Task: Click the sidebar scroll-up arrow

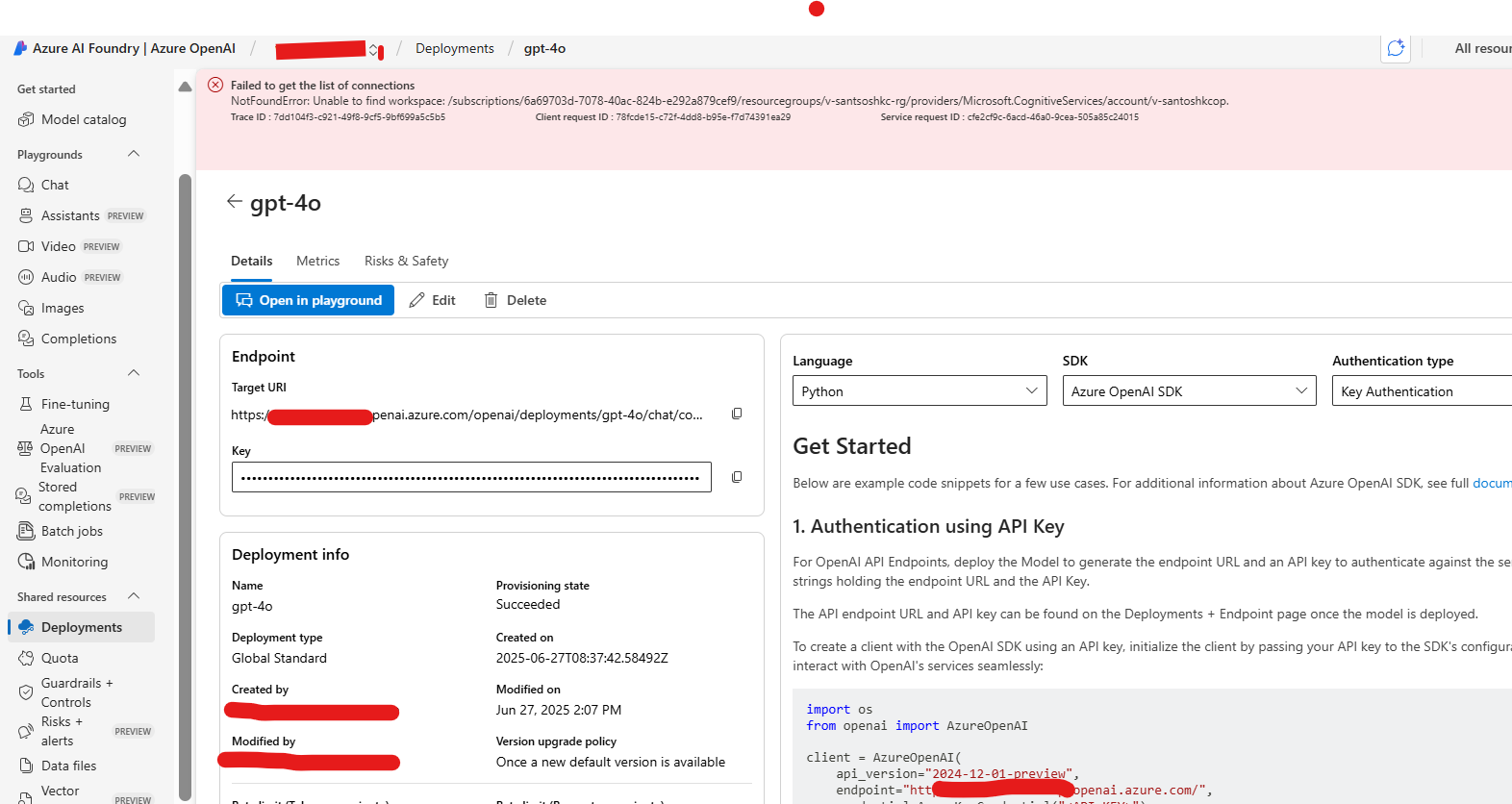Action: tap(185, 87)
